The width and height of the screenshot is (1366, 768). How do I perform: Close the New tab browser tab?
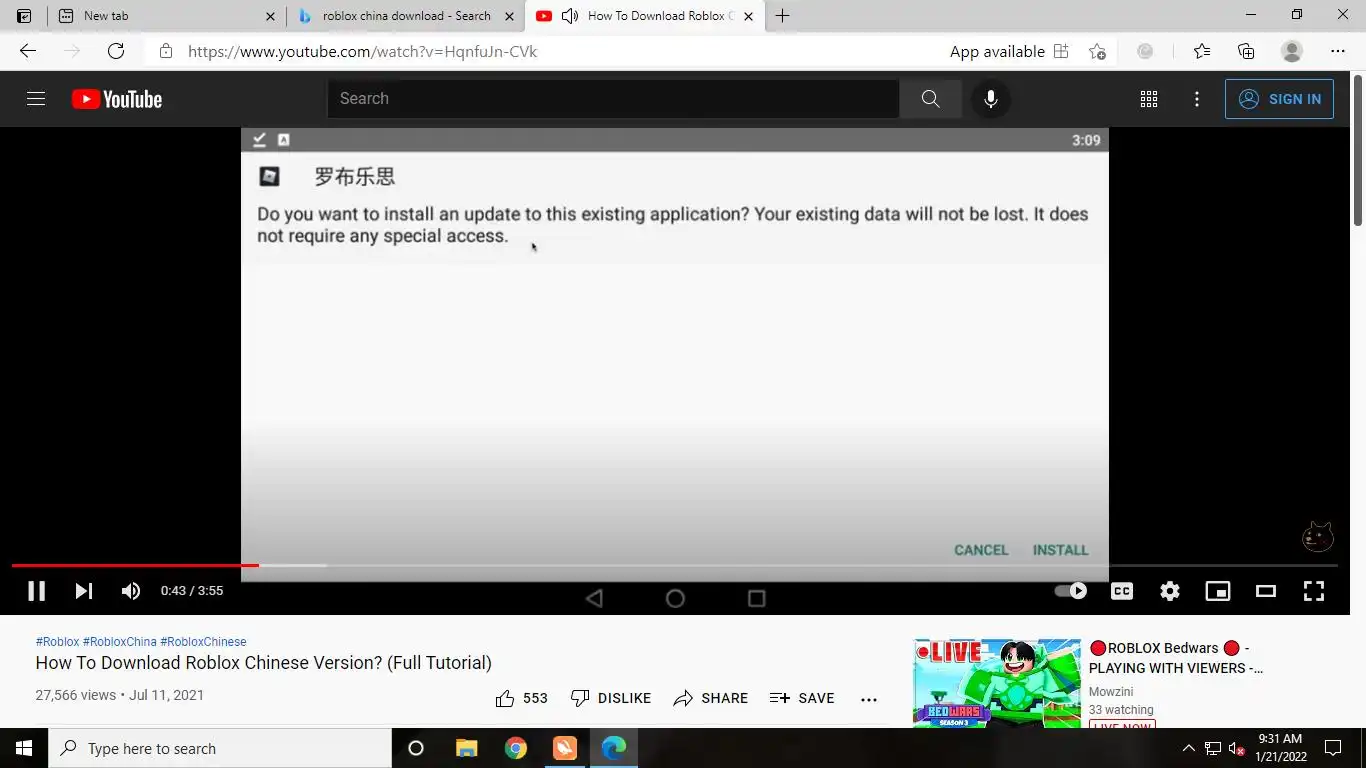[270, 16]
